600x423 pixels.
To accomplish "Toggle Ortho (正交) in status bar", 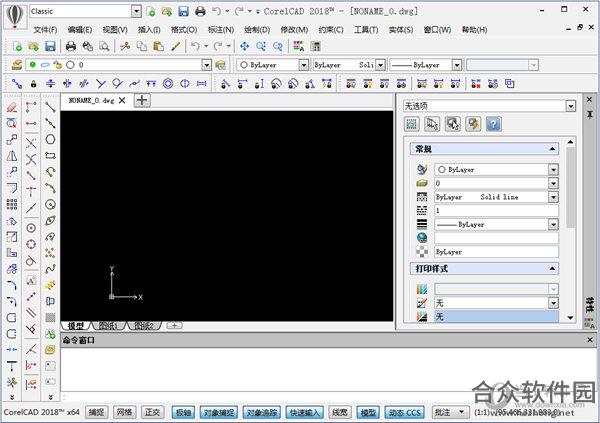I will click(152, 412).
